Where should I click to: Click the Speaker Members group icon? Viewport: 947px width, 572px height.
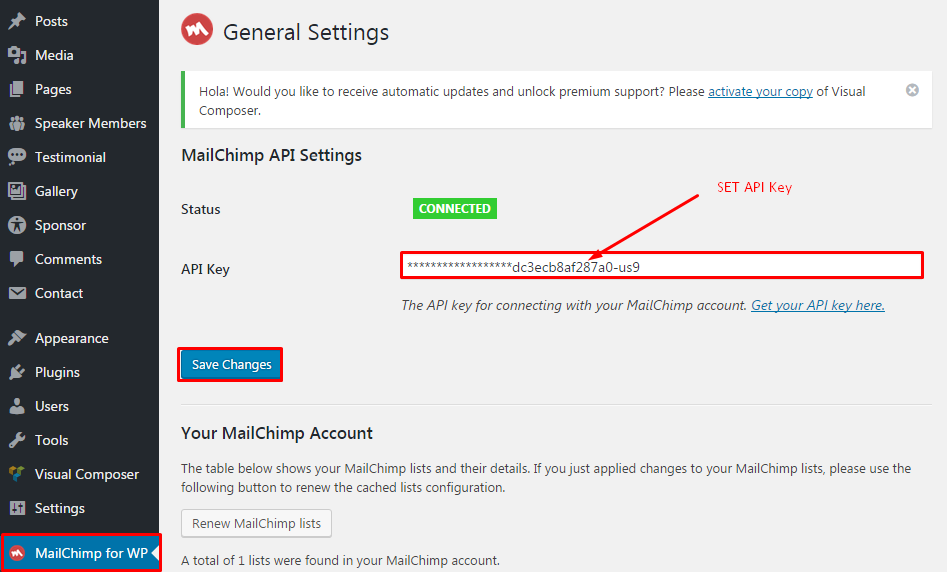(x=17, y=123)
